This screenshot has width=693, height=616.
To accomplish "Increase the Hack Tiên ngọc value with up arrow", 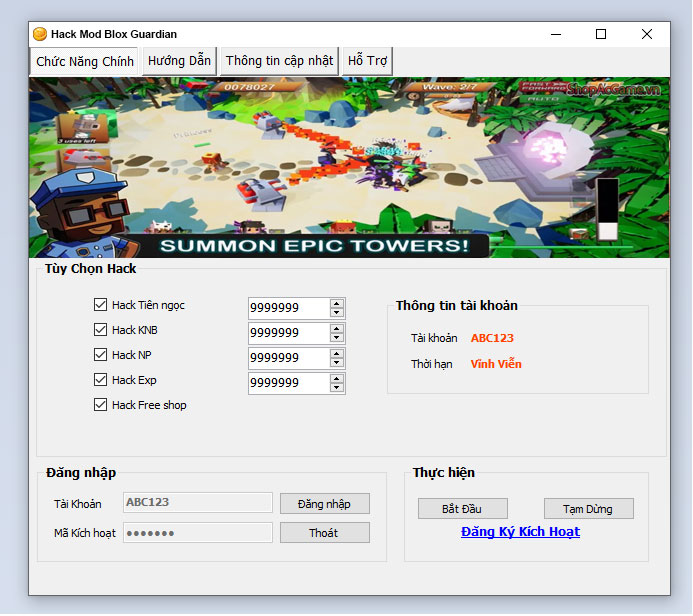I will [x=337, y=304].
